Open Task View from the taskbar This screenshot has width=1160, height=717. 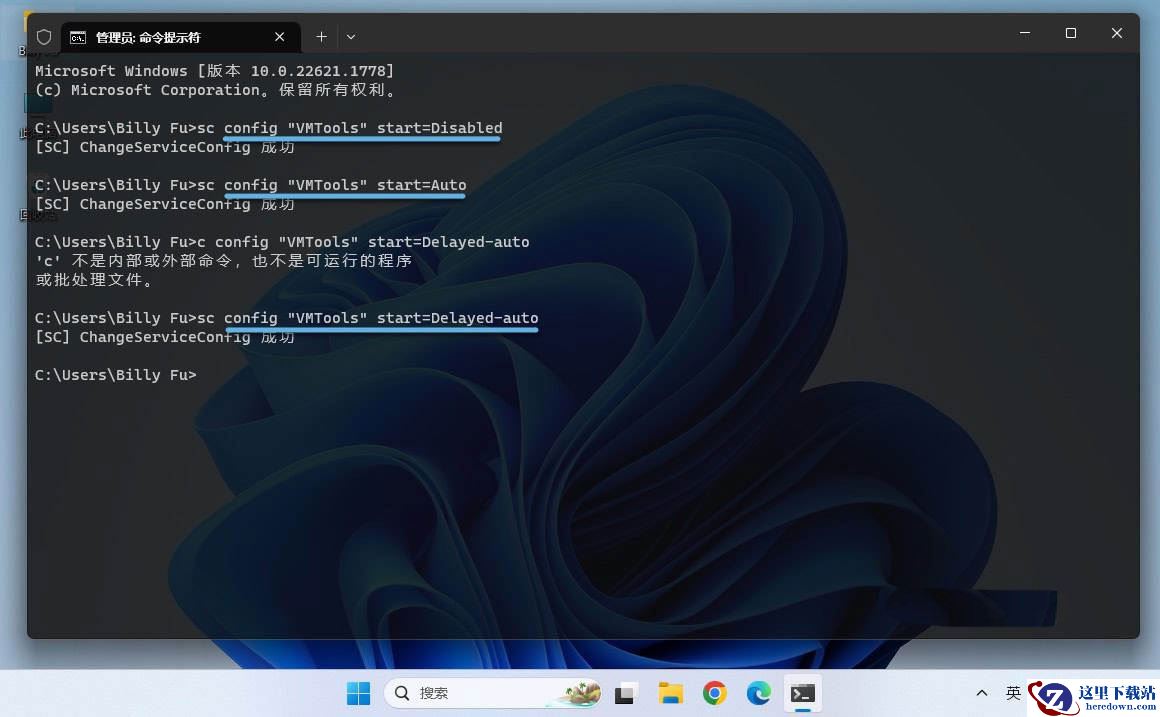[x=625, y=693]
